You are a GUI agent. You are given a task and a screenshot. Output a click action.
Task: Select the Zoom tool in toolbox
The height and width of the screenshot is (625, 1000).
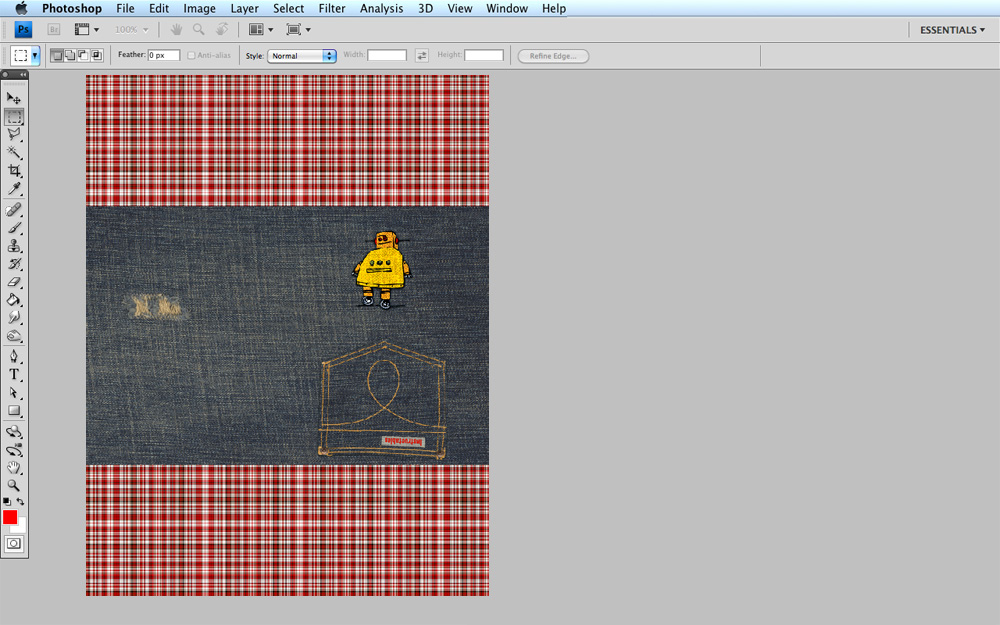coord(14,485)
